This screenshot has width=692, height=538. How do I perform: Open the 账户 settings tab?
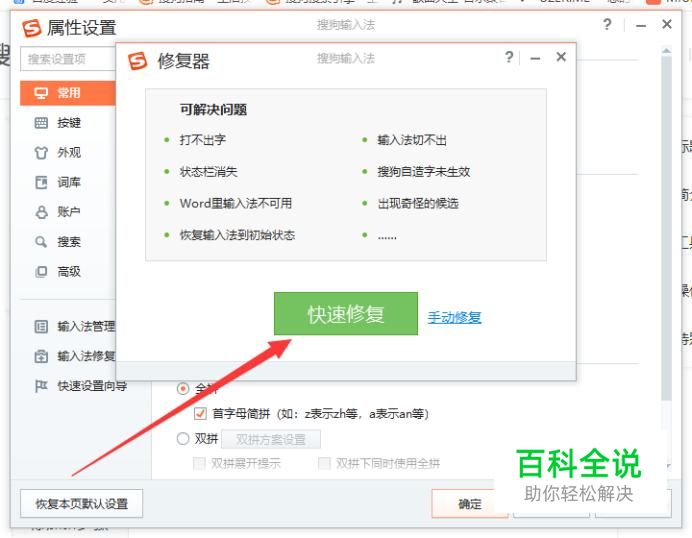click(68, 212)
